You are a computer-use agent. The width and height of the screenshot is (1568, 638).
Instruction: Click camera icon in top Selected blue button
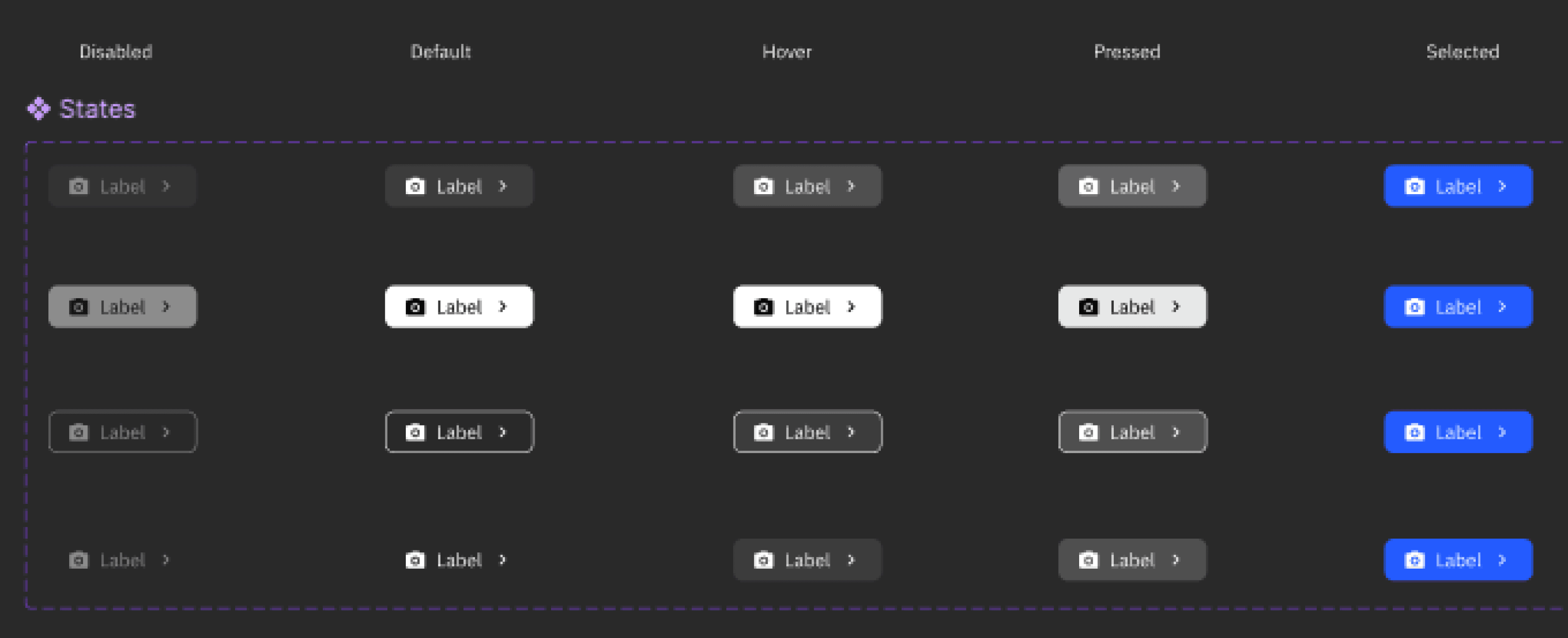1414,186
